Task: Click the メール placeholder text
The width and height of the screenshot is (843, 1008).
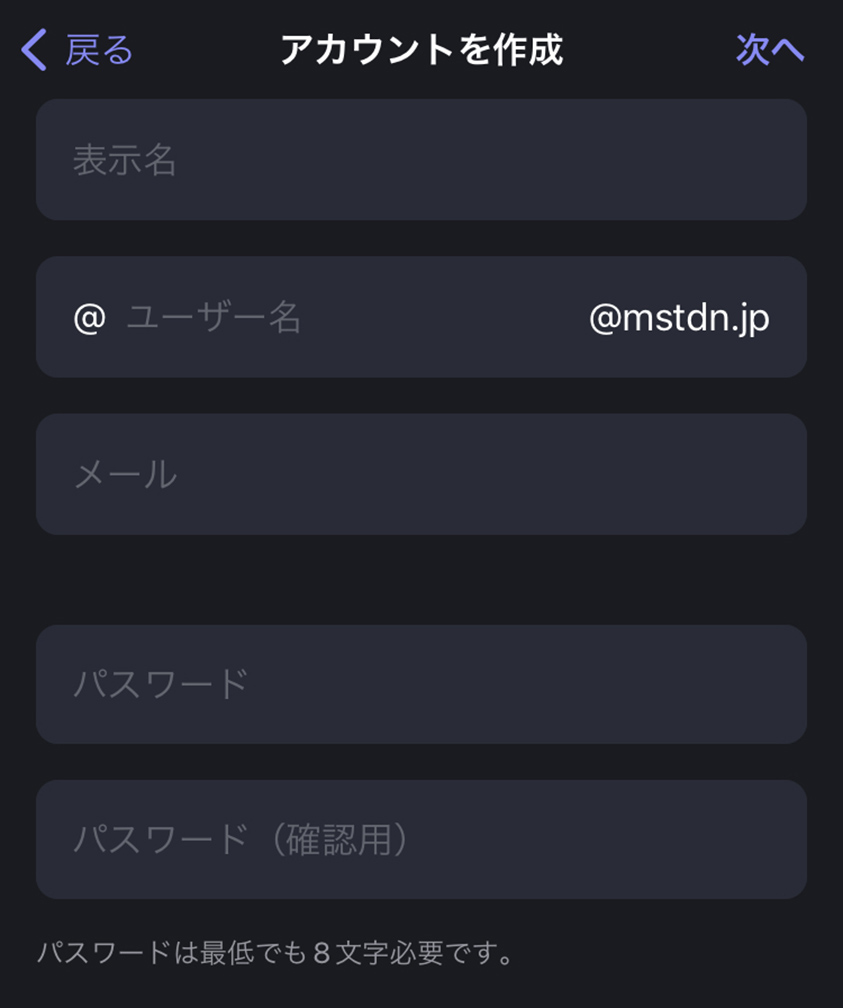Action: tap(125, 474)
